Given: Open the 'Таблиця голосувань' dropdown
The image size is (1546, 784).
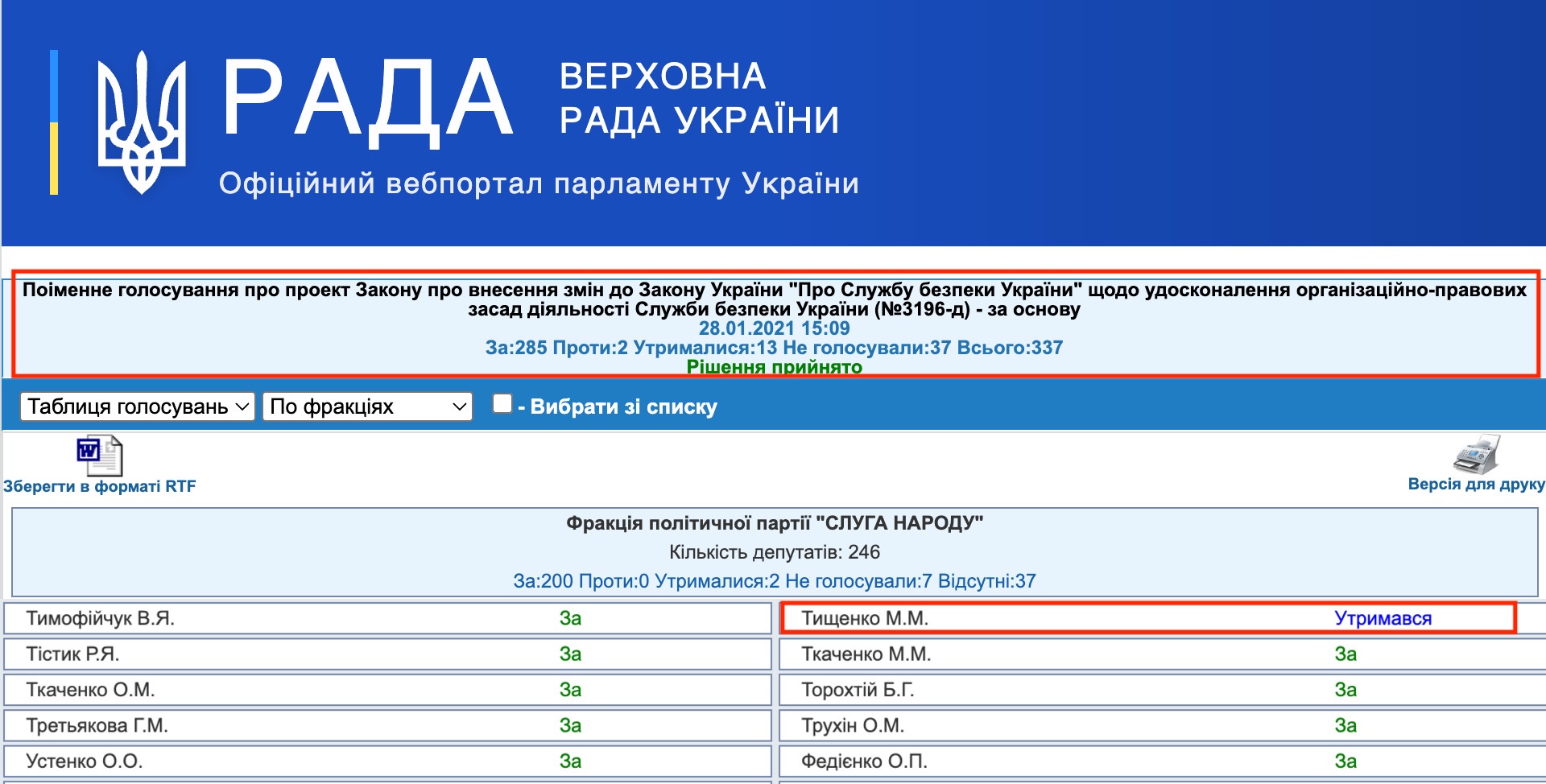Looking at the screenshot, I should click(138, 406).
